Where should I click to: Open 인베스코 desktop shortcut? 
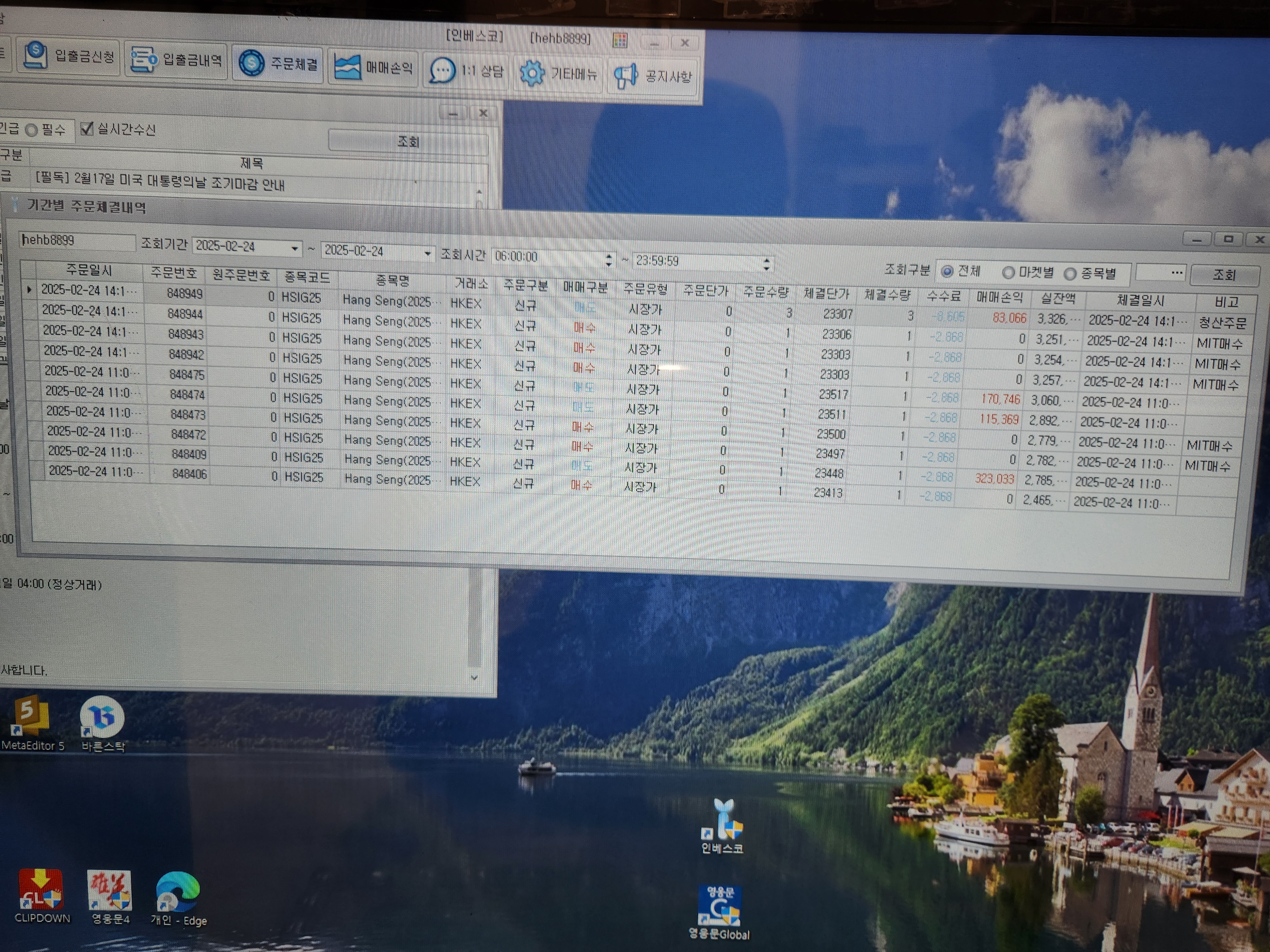click(722, 826)
